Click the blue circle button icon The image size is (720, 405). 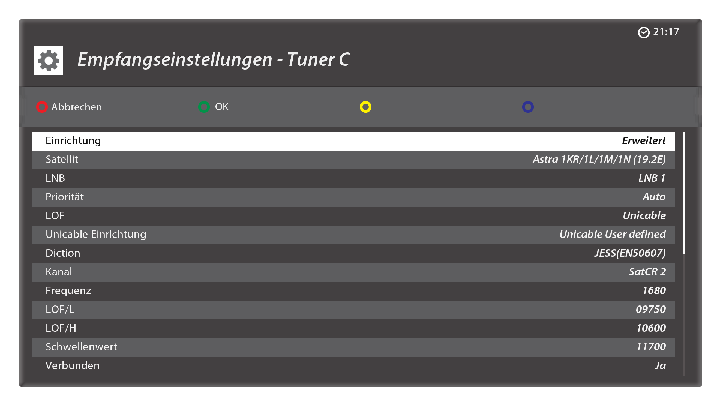click(x=528, y=107)
